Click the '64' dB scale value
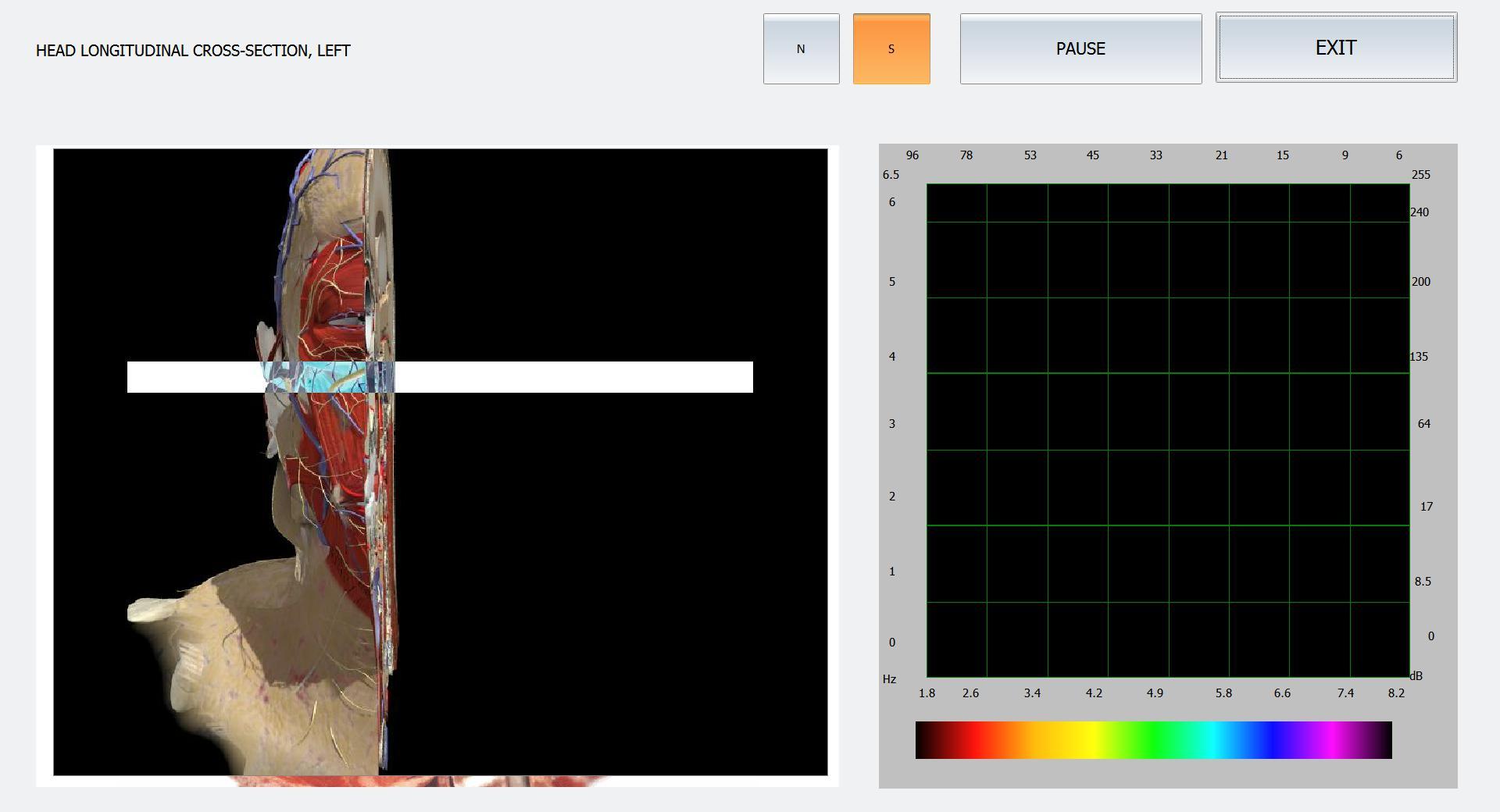Image resolution: width=1500 pixels, height=812 pixels. click(x=1424, y=424)
